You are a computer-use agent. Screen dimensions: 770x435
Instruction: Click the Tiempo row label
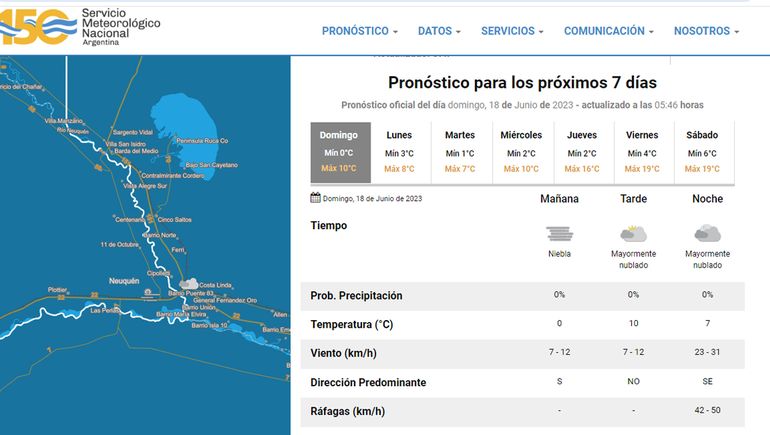point(329,225)
